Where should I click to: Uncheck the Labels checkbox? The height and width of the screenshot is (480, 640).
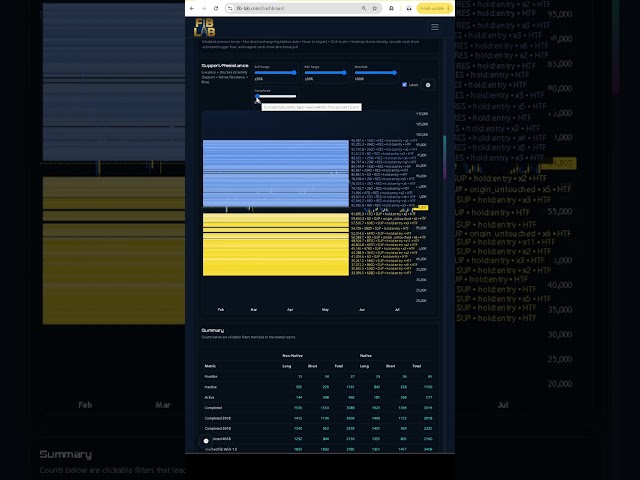[x=404, y=84]
